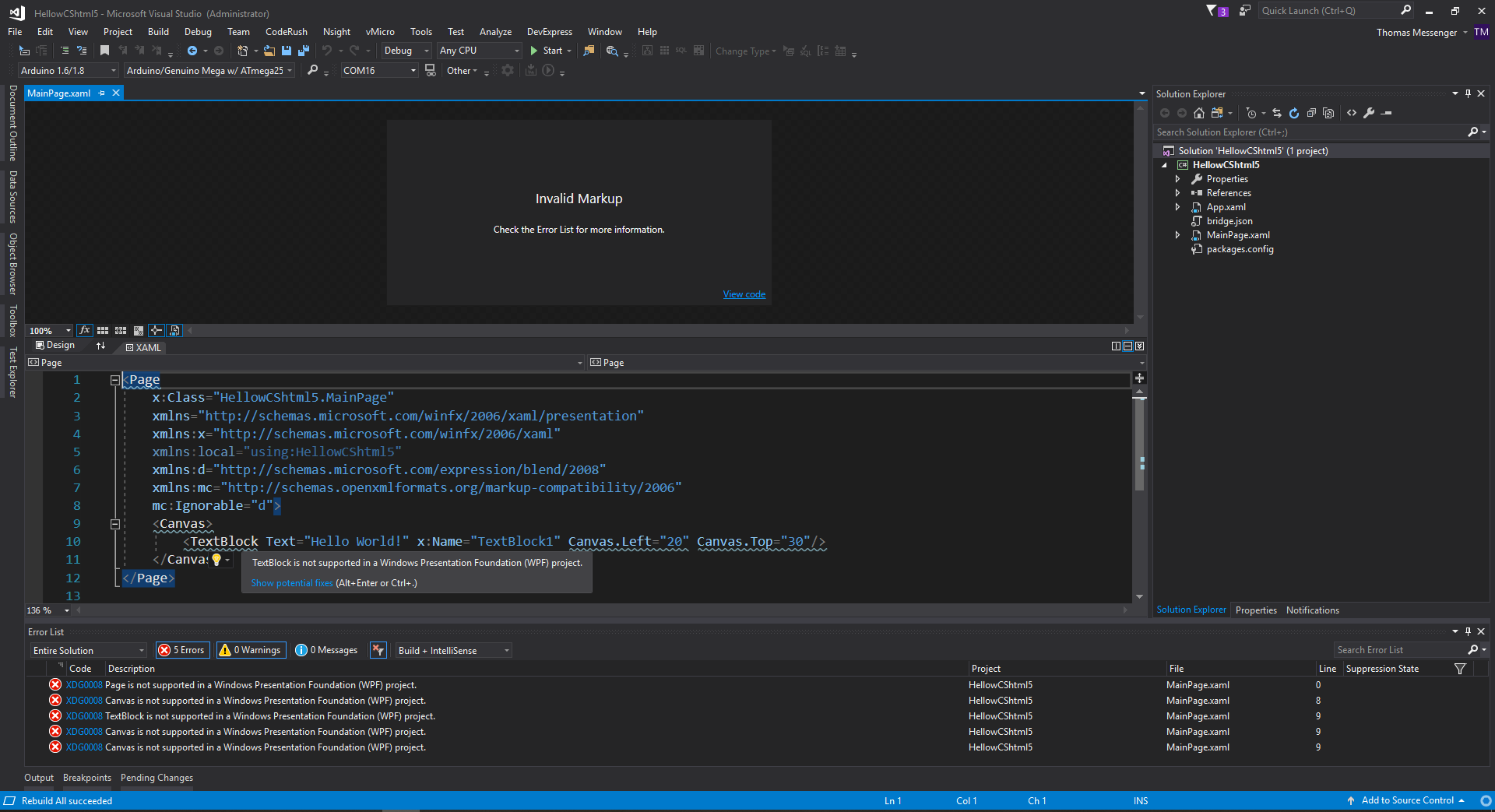Open the COM16 port dropdown
The image size is (1495, 812).
pyautogui.click(x=380, y=70)
